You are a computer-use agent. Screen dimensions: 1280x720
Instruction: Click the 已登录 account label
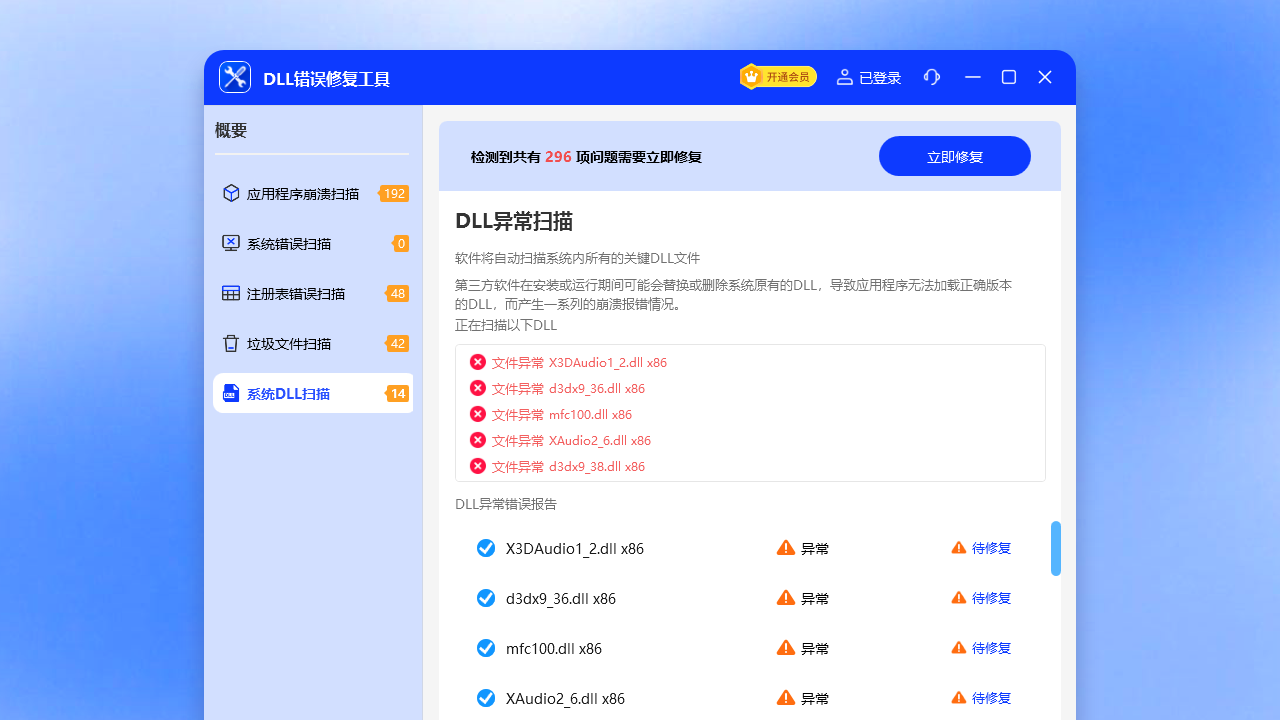pos(880,78)
